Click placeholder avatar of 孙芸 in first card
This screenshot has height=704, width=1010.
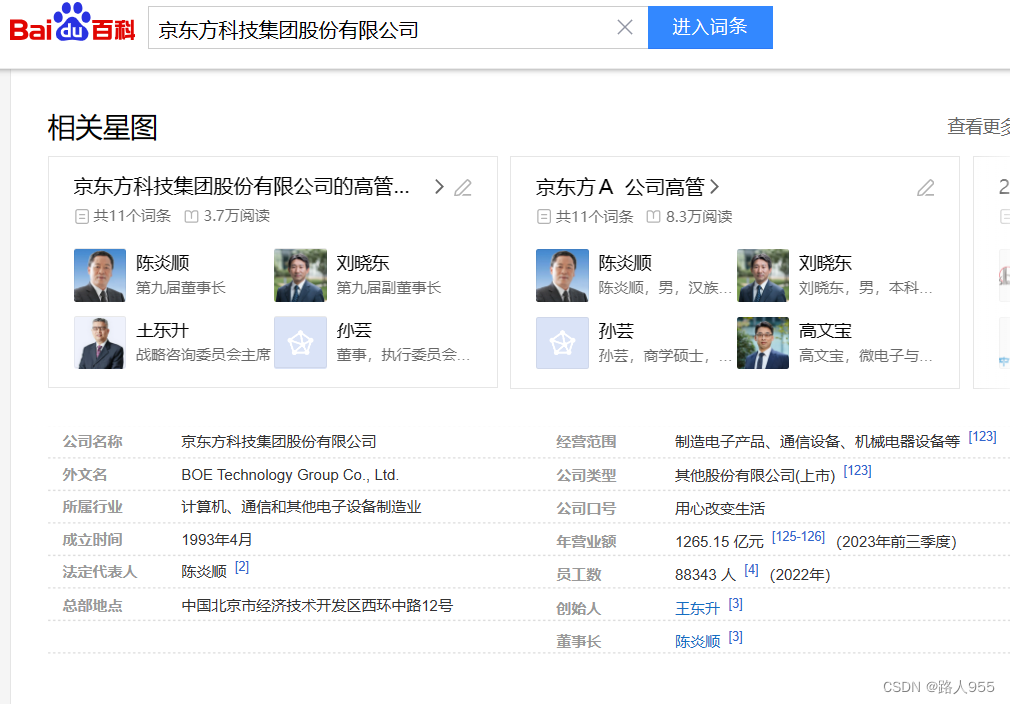coord(300,343)
